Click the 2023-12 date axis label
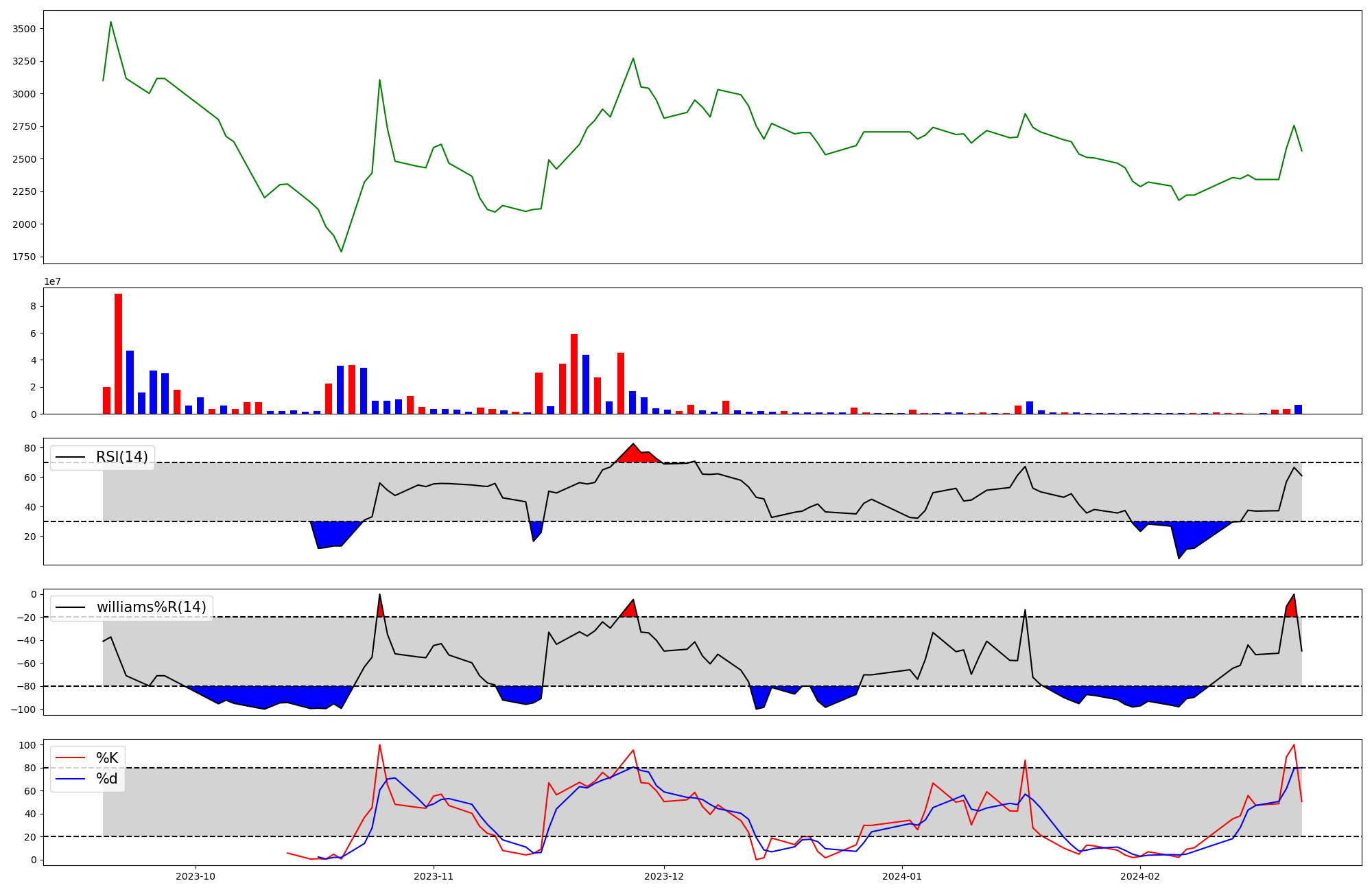 coord(664,876)
